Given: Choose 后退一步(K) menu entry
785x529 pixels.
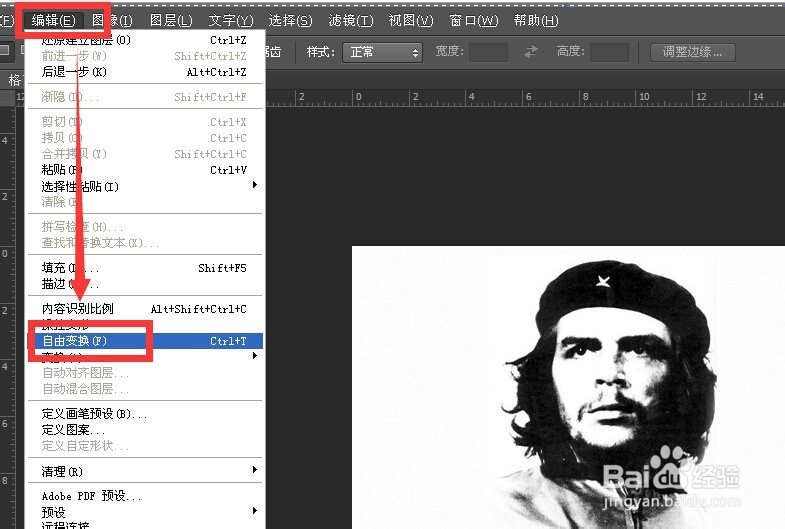Looking at the screenshot, I should tap(145, 72).
